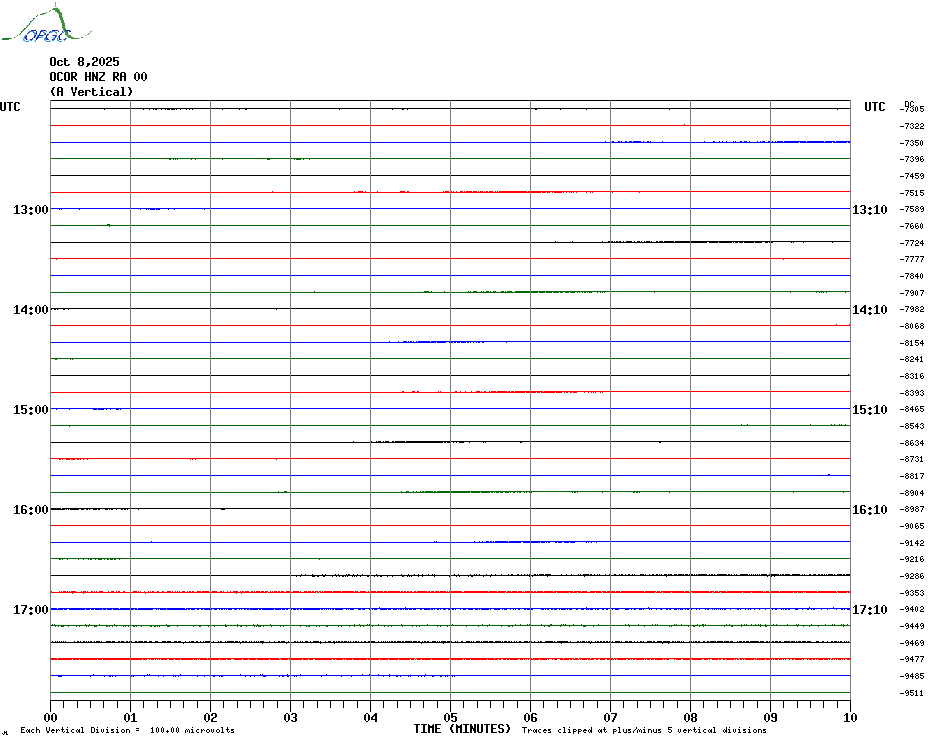Click the 14:00 time label on left
The height and width of the screenshot is (744, 930).
tap(30, 310)
